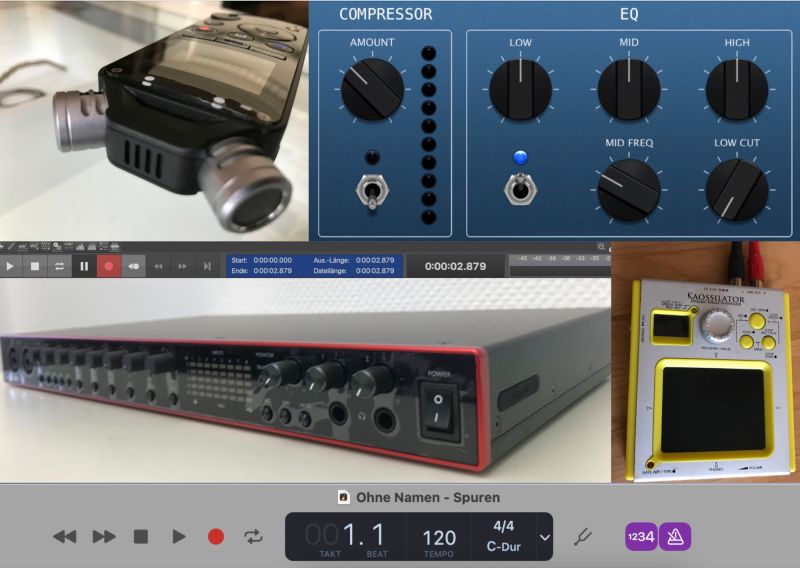The width and height of the screenshot is (800, 568).
Task: Click the large 0:00:02.879 time counter
Action: click(455, 266)
